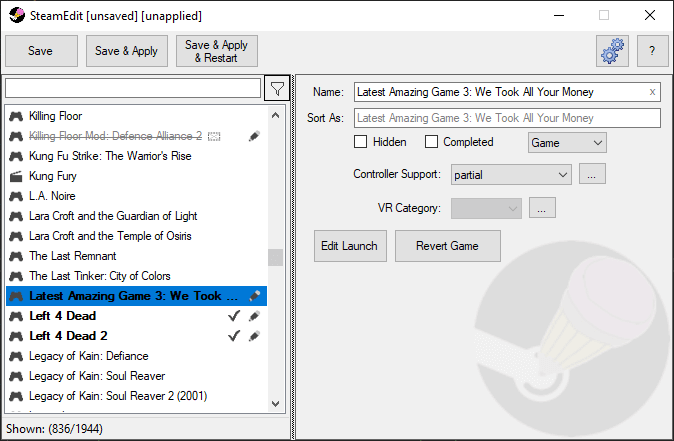The width and height of the screenshot is (674, 441).
Task: Open the filter funnel icon
Action: [x=277, y=89]
